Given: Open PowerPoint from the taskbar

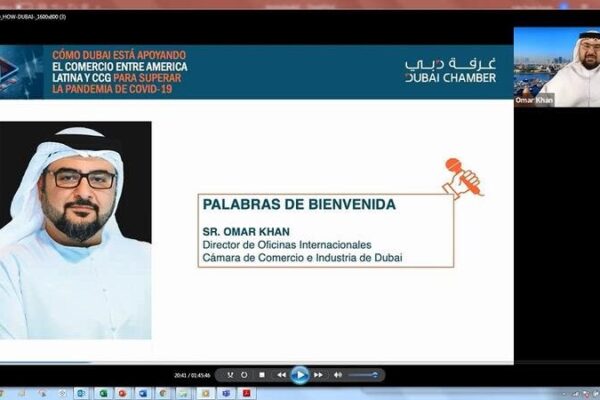Looking at the screenshot, I should point(122,393).
